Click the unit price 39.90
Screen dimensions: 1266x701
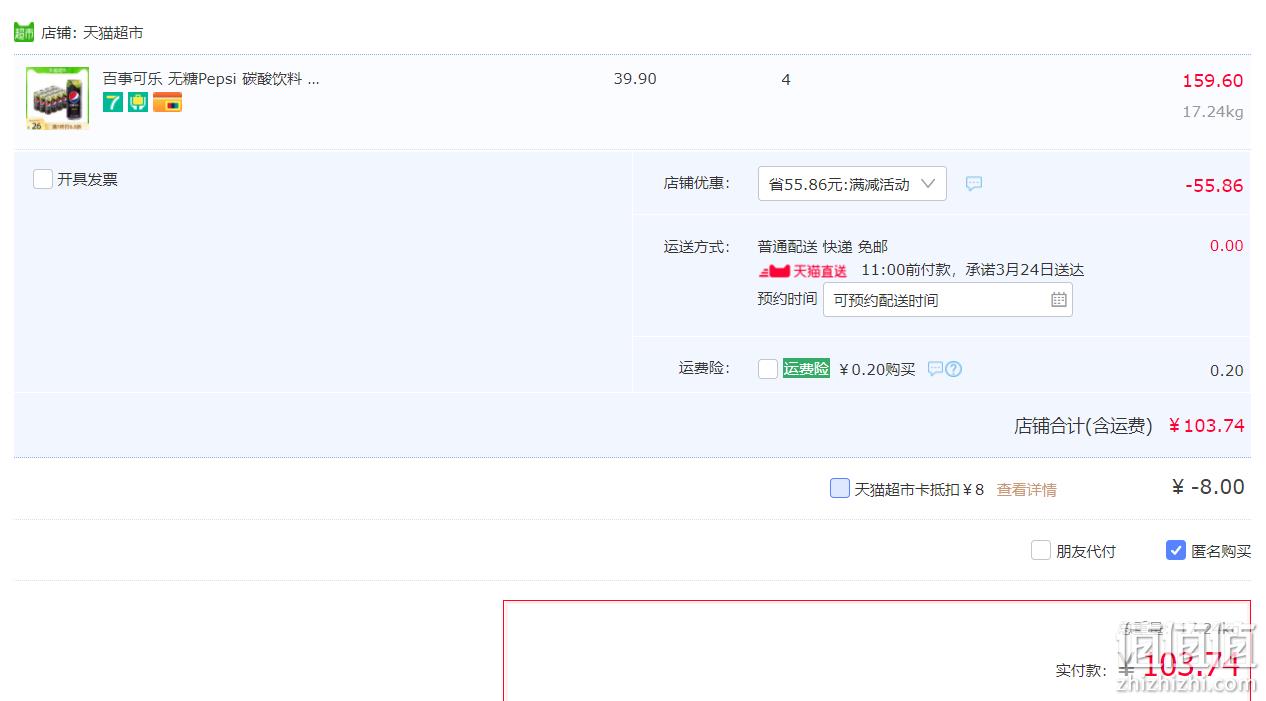[635, 79]
